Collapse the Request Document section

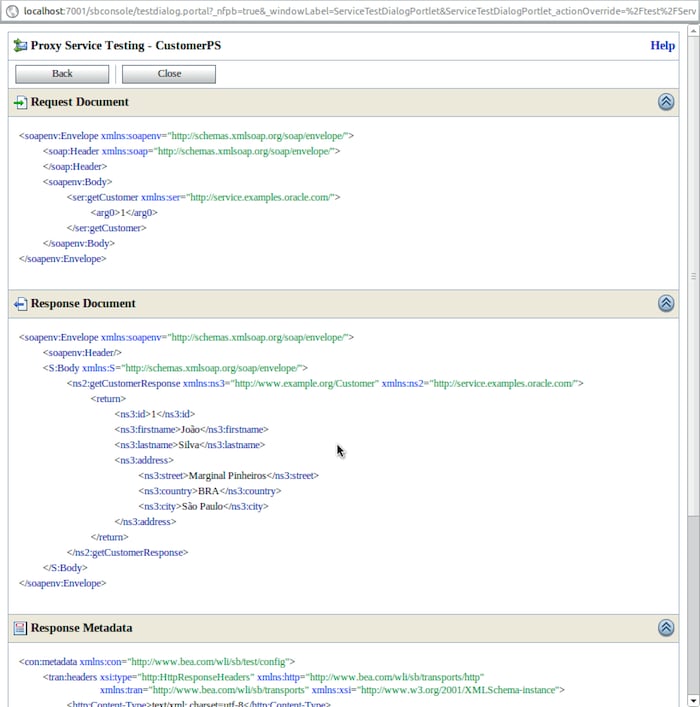pos(666,102)
